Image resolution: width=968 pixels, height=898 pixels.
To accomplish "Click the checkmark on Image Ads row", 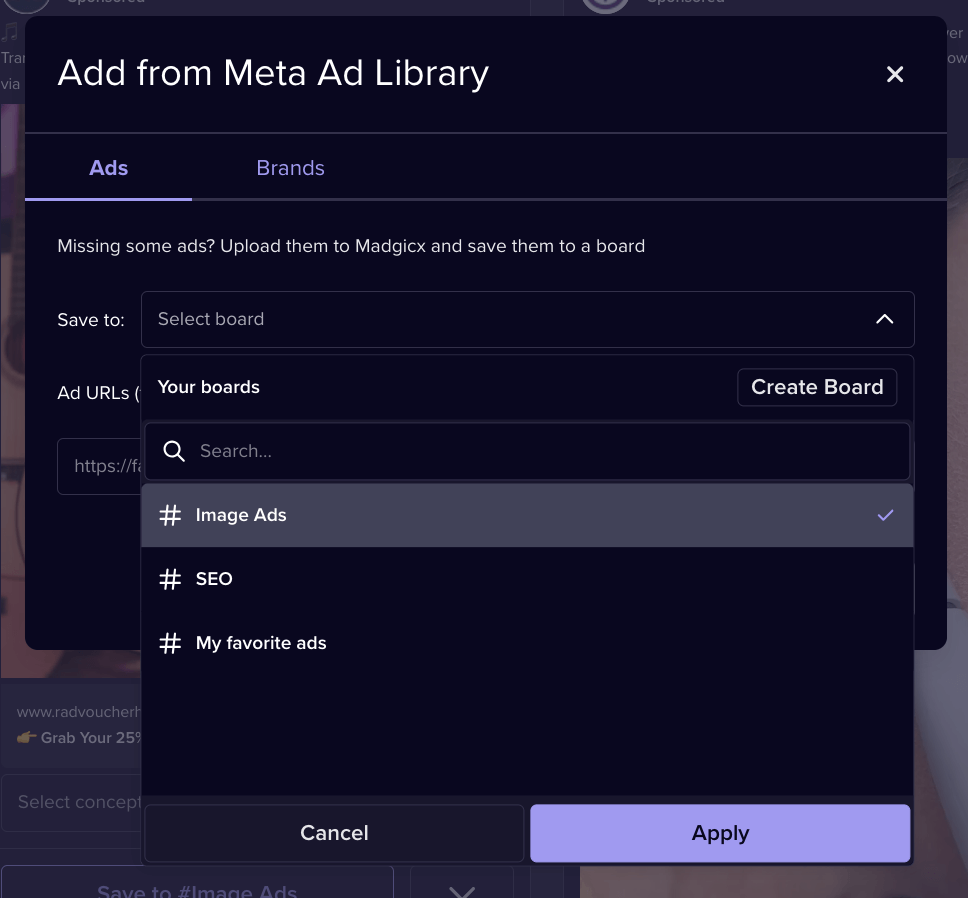I will (885, 515).
